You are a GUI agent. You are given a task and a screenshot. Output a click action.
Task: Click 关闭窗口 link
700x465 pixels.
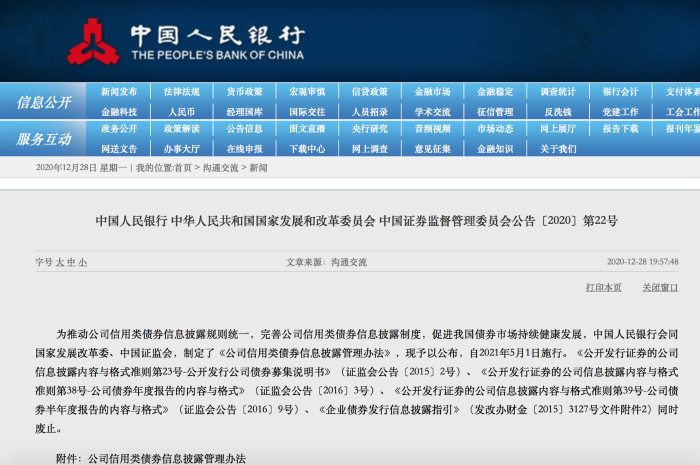660,287
